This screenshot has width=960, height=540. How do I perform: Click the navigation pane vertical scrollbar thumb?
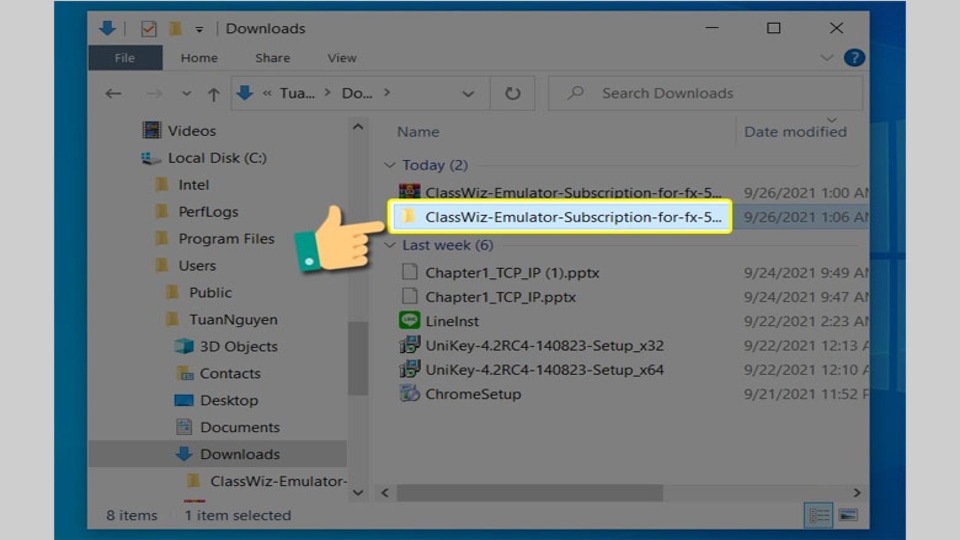(x=358, y=359)
